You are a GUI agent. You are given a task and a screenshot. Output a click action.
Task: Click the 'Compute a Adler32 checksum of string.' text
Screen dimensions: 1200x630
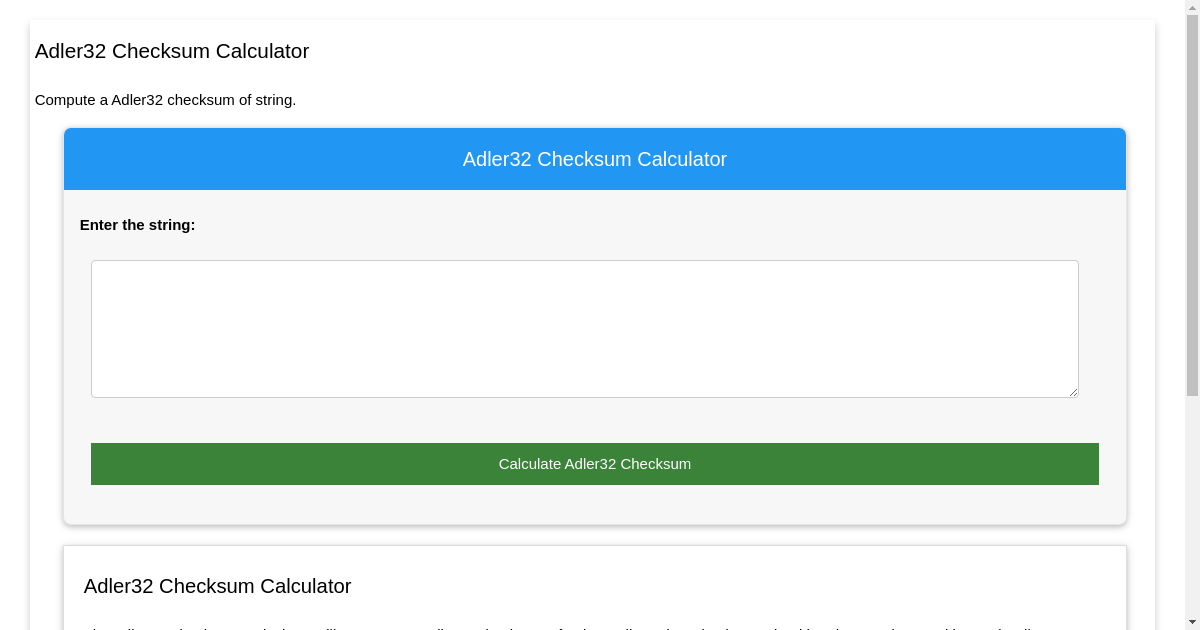[x=166, y=100]
